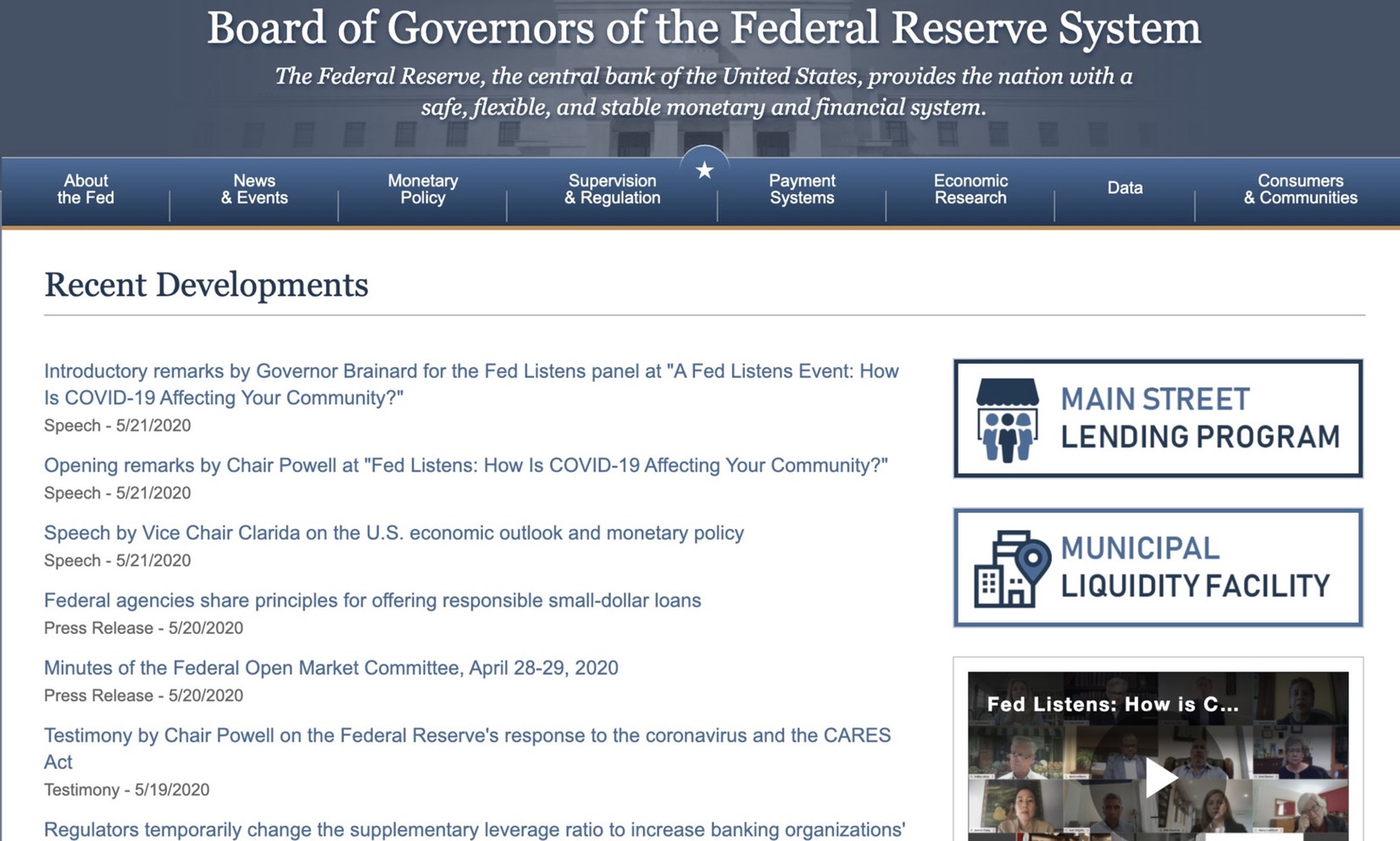Viewport: 1400px width, 841px height.
Task: Click 'Testimony - 5/19/2020' date label
Action: pos(127,790)
